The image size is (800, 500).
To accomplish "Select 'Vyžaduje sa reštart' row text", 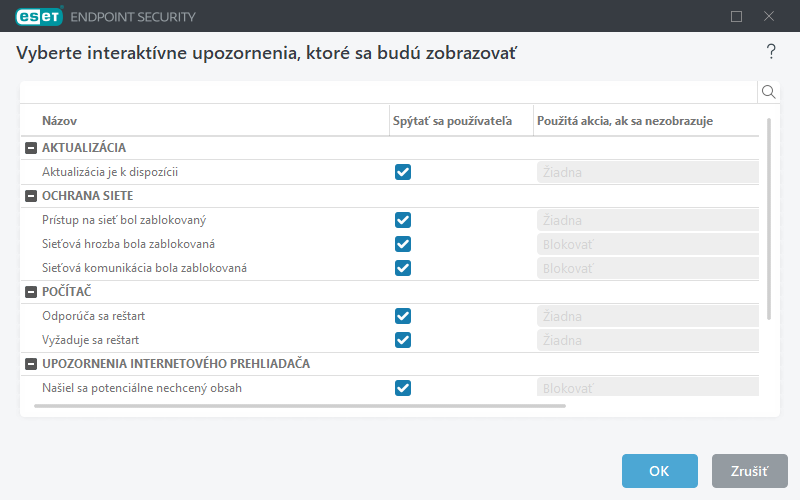I will pos(90,340).
